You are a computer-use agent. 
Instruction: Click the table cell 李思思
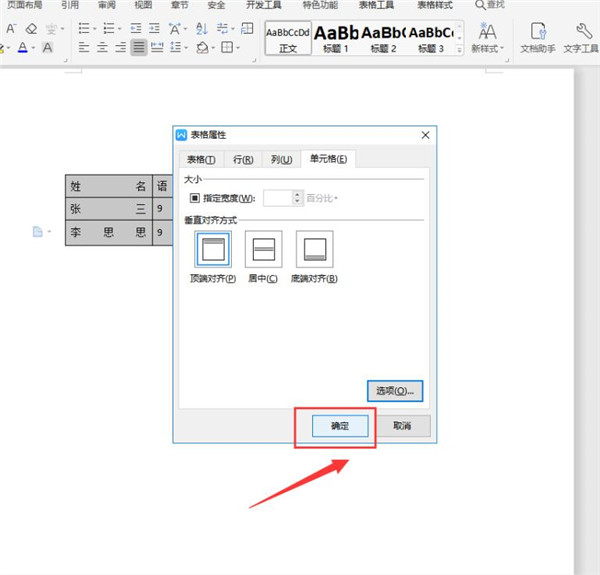click(x=109, y=232)
